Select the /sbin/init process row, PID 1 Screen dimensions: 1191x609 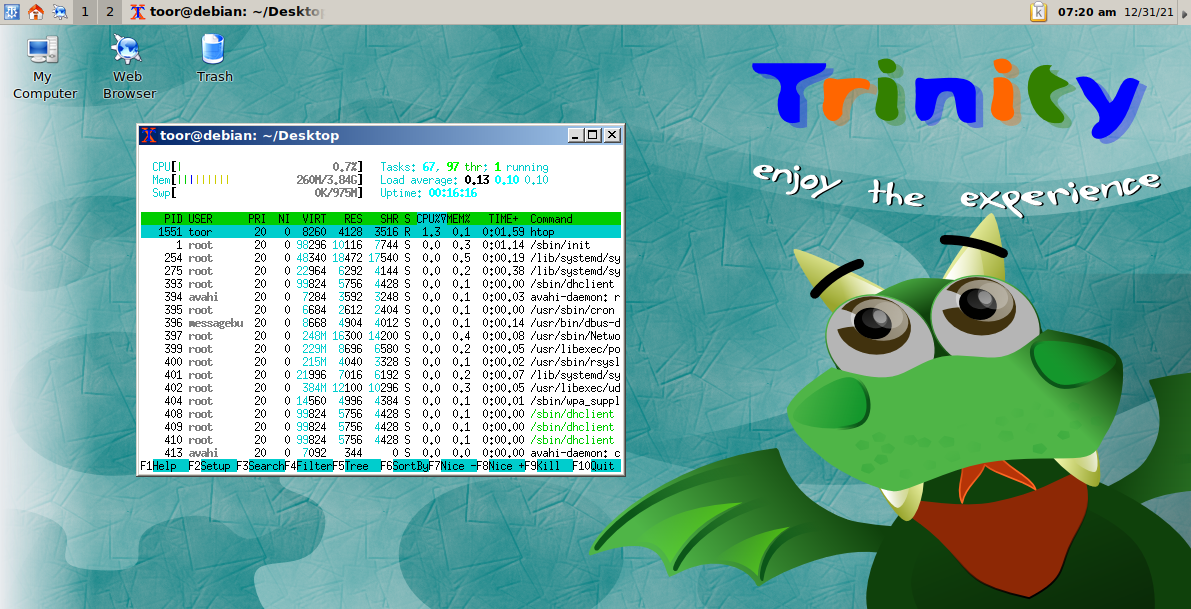pyautogui.click(x=381, y=245)
